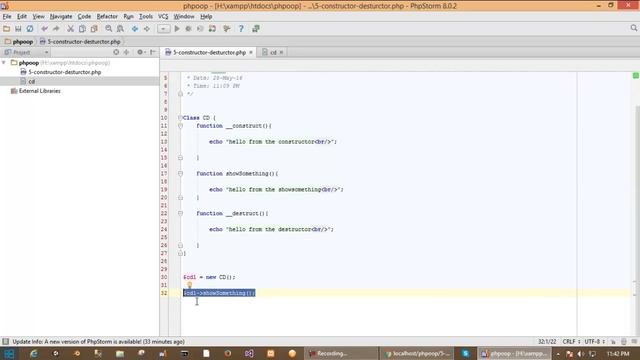Fold the Class CD block at line 10
This screenshot has width=640, height=360.
click(180, 118)
